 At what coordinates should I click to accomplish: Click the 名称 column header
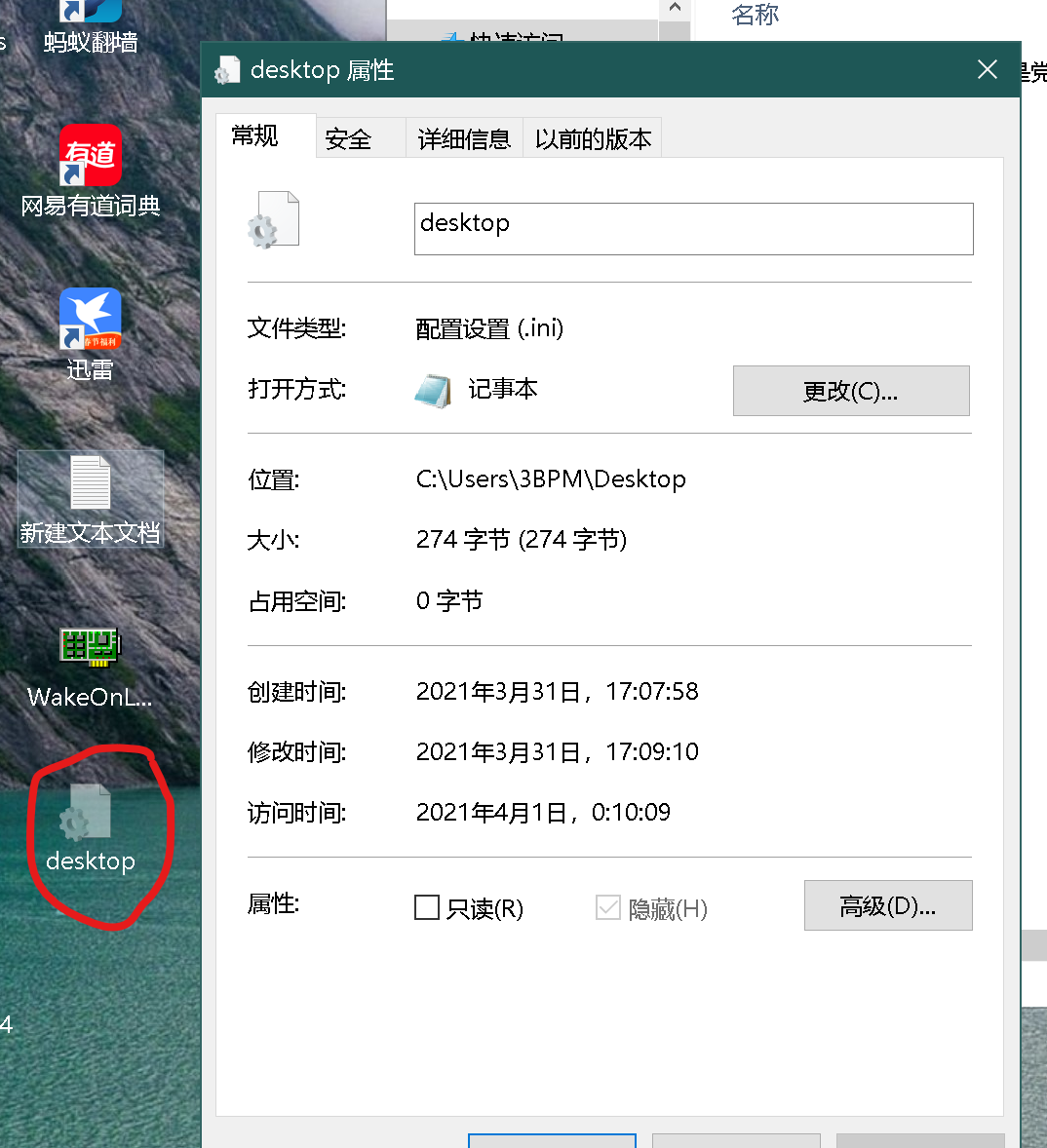pyautogui.click(x=754, y=14)
